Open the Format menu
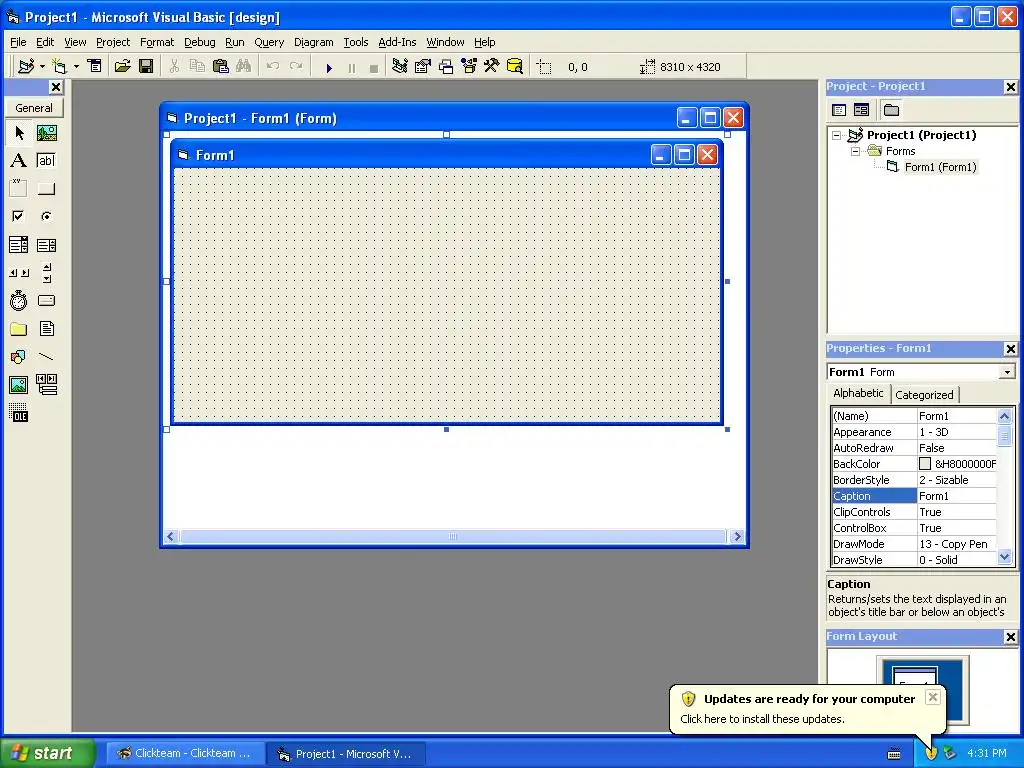 click(157, 42)
